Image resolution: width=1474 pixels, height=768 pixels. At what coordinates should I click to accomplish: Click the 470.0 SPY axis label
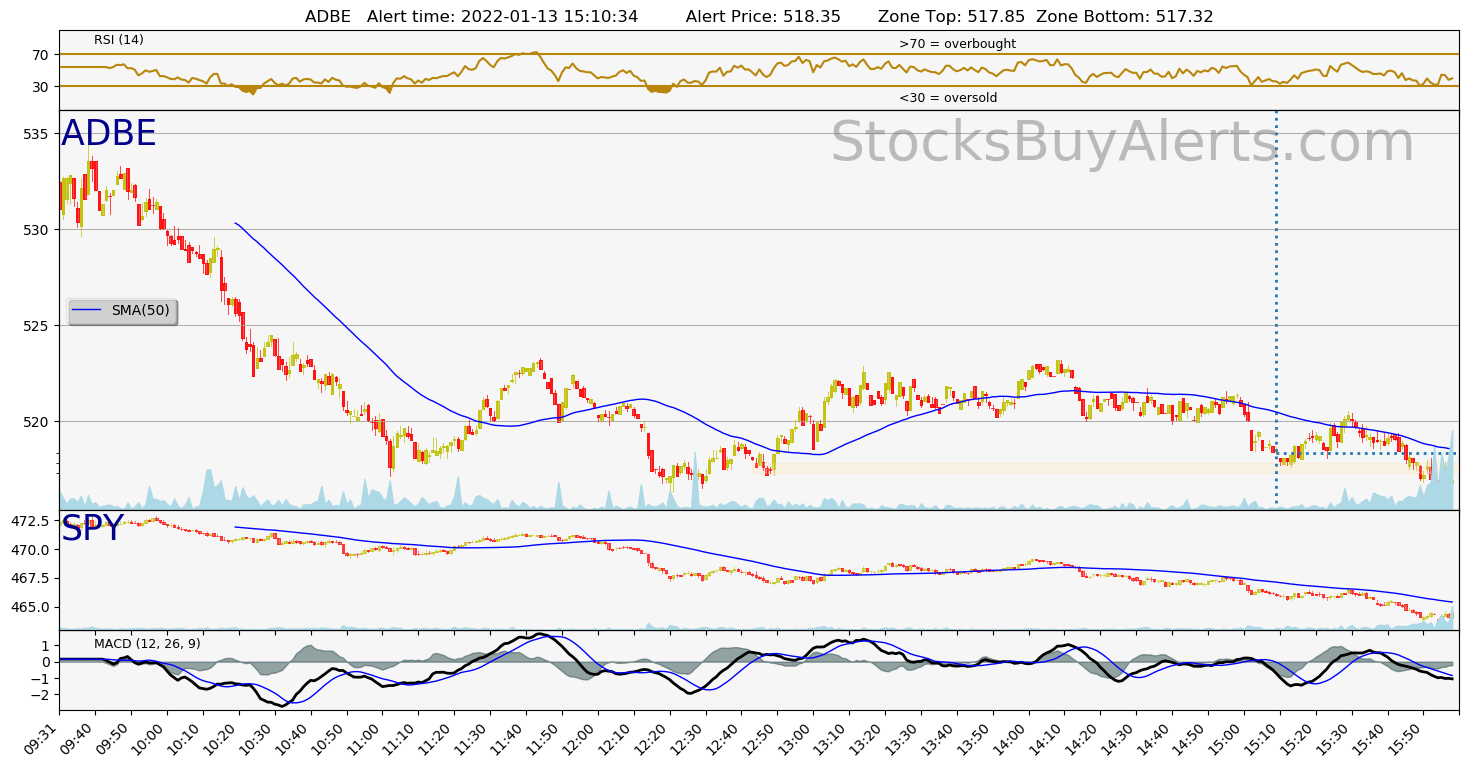click(32, 550)
